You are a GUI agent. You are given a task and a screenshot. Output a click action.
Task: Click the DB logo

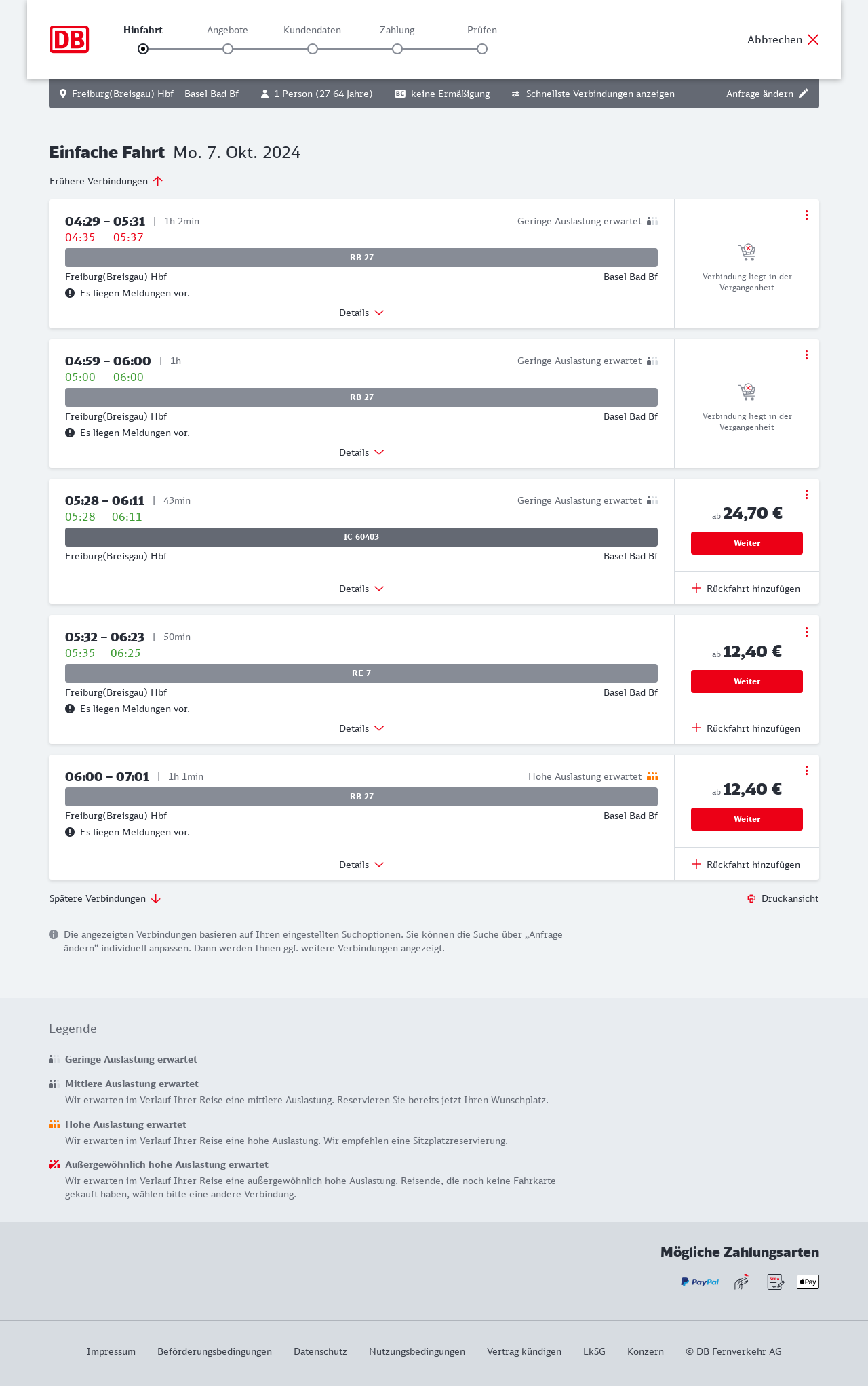(x=69, y=39)
